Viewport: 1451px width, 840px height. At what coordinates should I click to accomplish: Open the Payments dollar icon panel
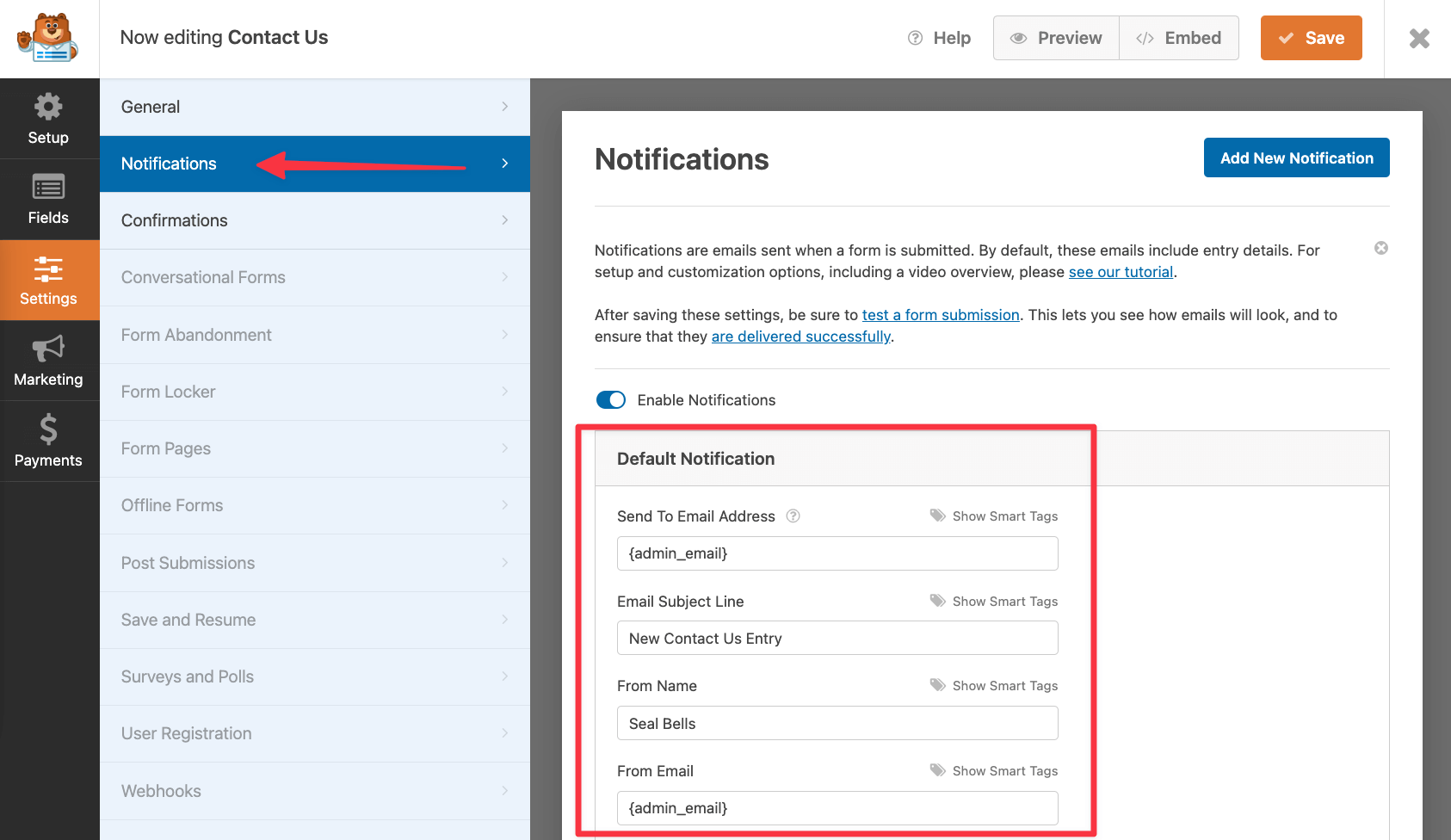click(x=48, y=442)
